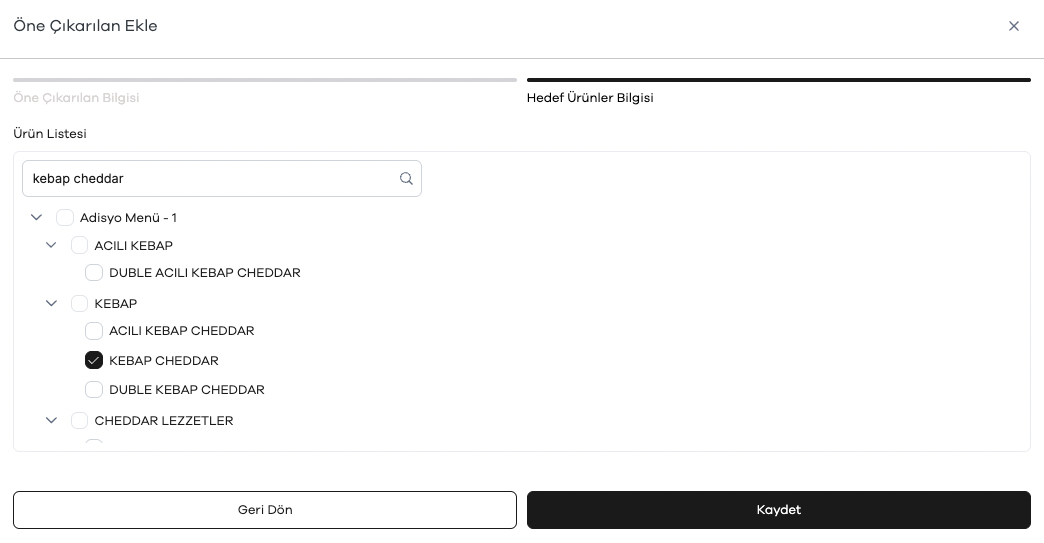Select DUBLE ACILI KEBAP CHEDDAR checkbox
This screenshot has height=543, width=1044.
click(94, 273)
